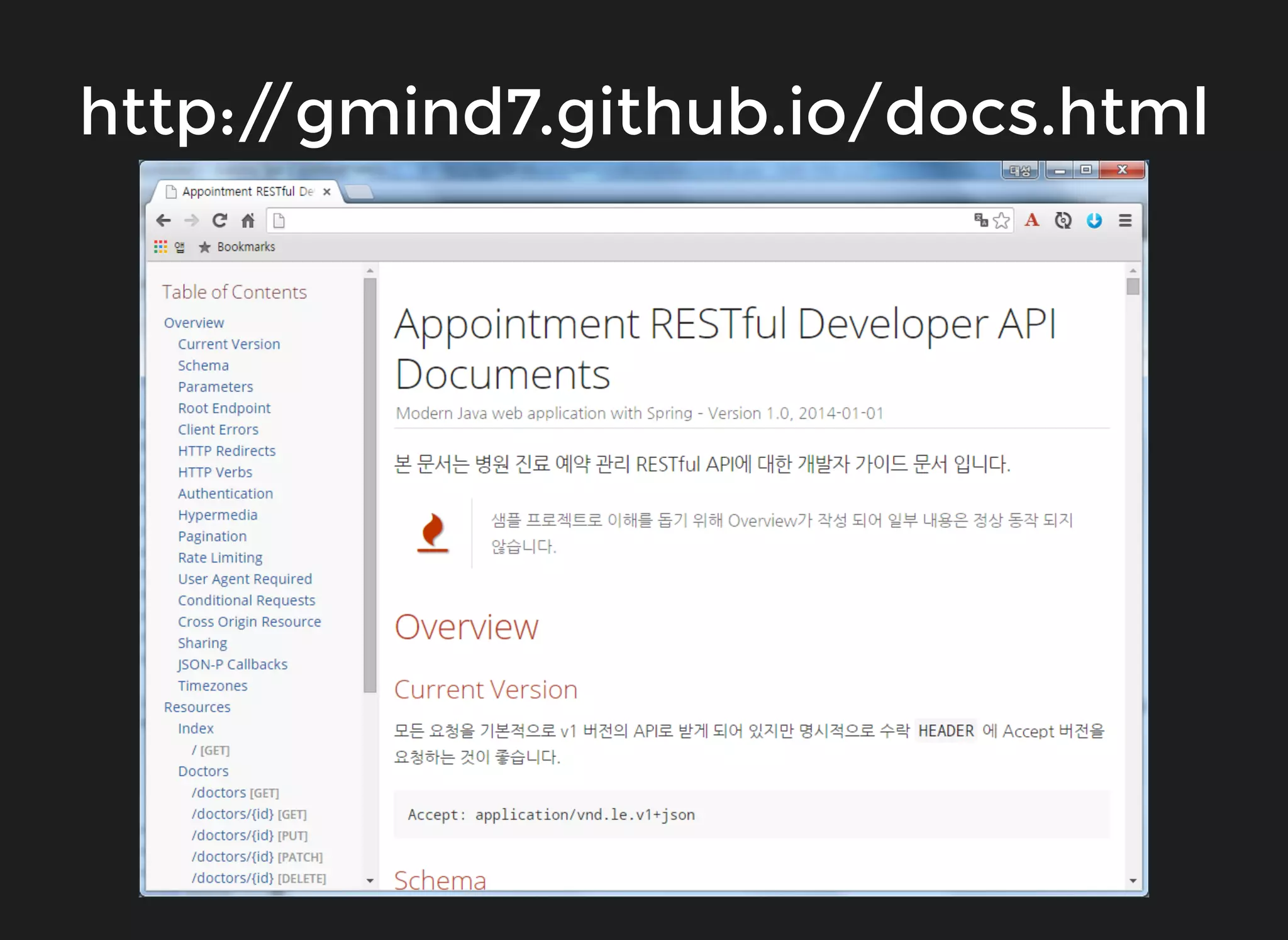Image resolution: width=1288 pixels, height=940 pixels.
Task: Click the circular sync extension icon
Action: click(x=1063, y=220)
